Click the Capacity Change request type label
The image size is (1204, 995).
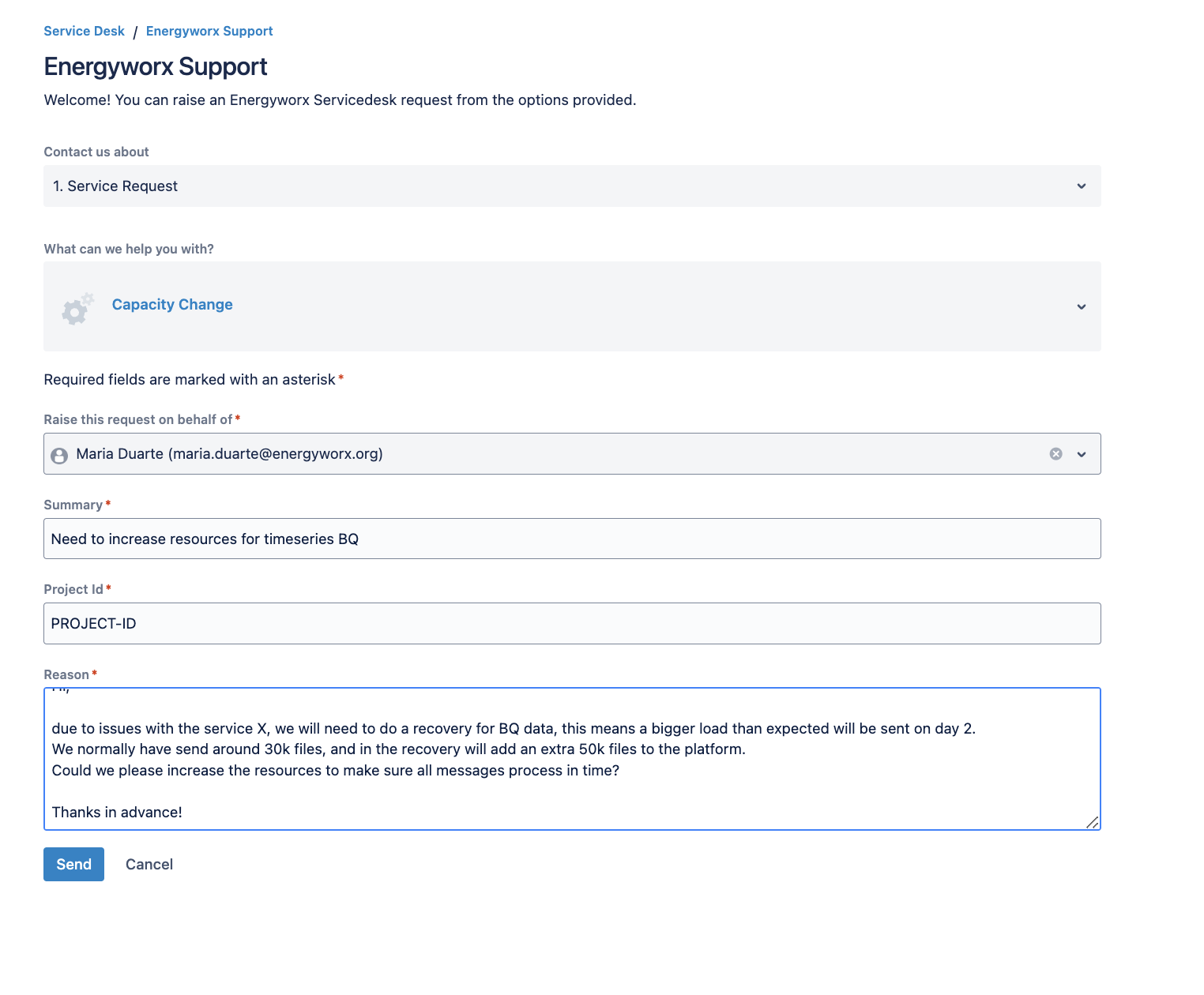point(172,305)
